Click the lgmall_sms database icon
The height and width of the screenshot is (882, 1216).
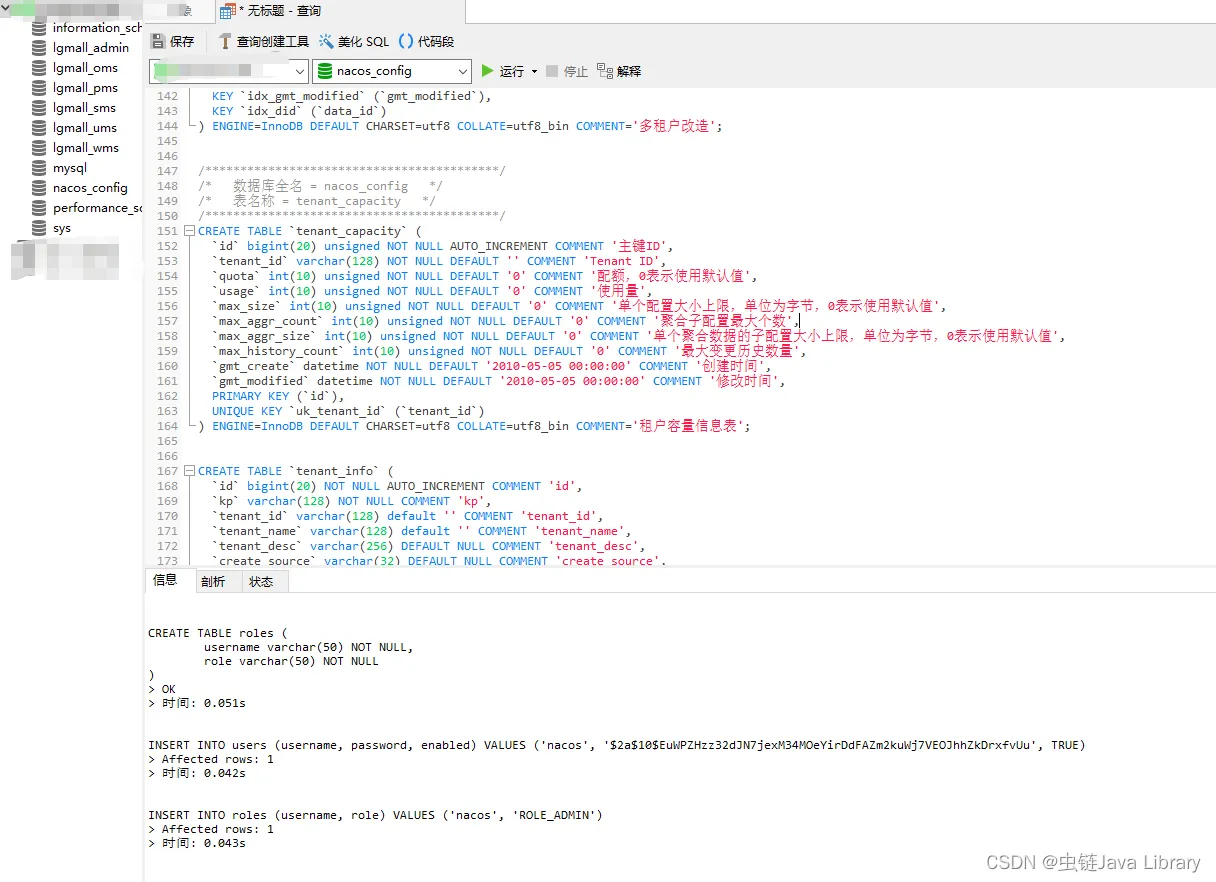click(38, 108)
